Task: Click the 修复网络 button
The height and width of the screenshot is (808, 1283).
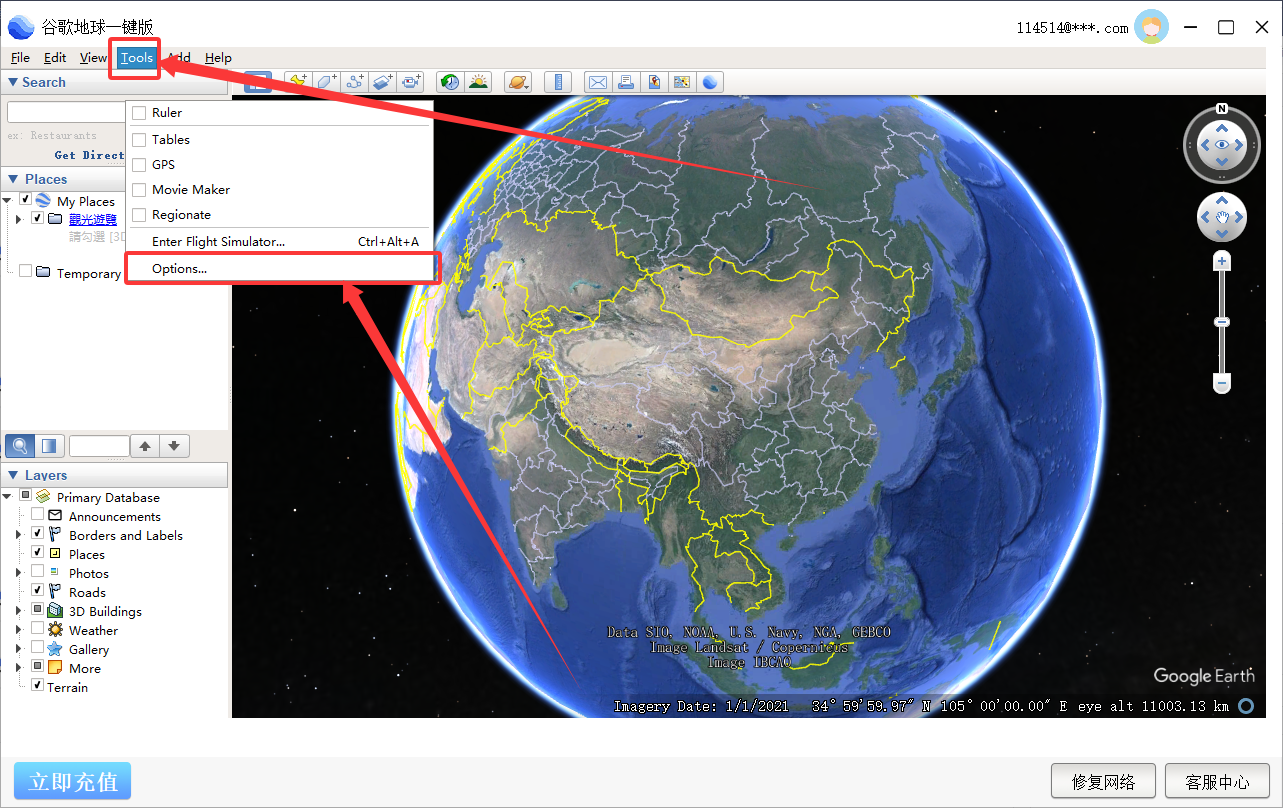Action: (1103, 781)
